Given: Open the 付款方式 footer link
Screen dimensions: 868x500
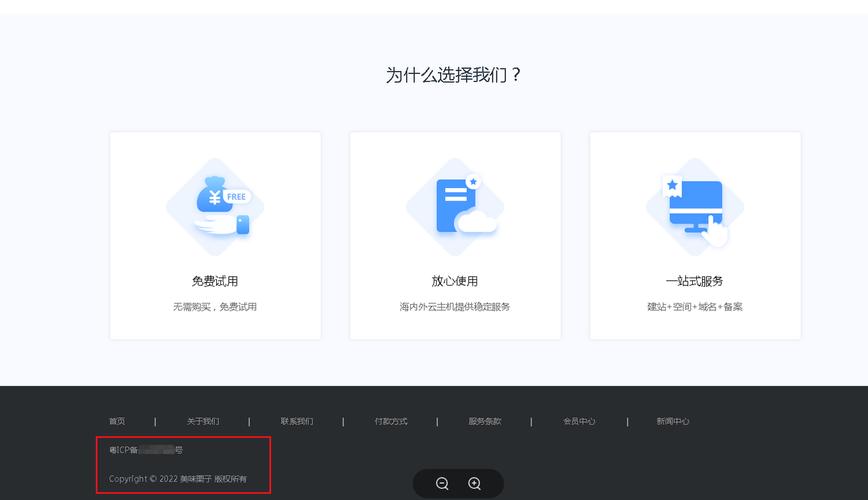Looking at the screenshot, I should point(391,421).
